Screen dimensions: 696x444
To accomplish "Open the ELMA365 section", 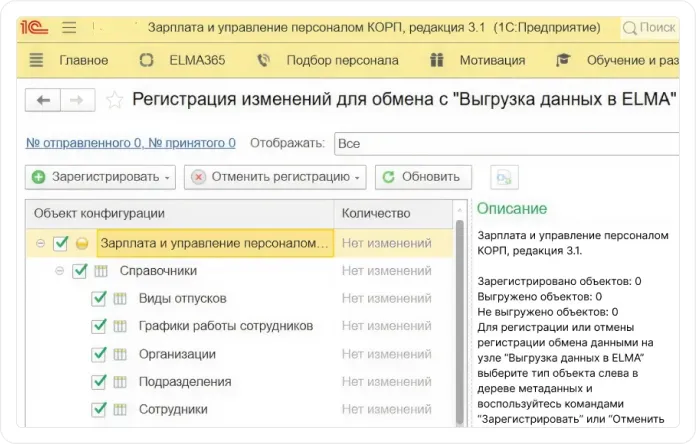I will pyautogui.click(x=182, y=60).
